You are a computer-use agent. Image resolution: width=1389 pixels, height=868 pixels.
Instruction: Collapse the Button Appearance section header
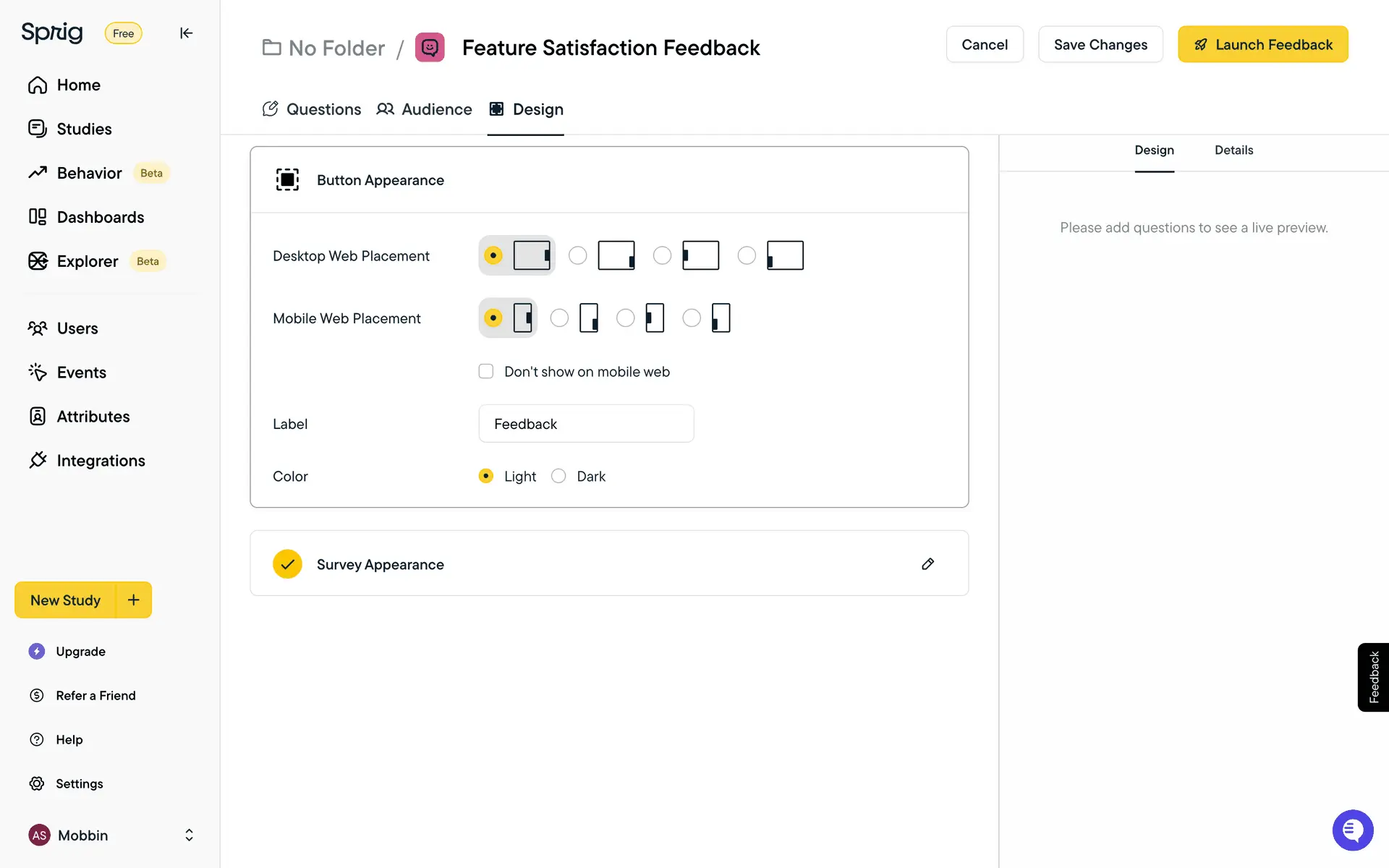[380, 180]
